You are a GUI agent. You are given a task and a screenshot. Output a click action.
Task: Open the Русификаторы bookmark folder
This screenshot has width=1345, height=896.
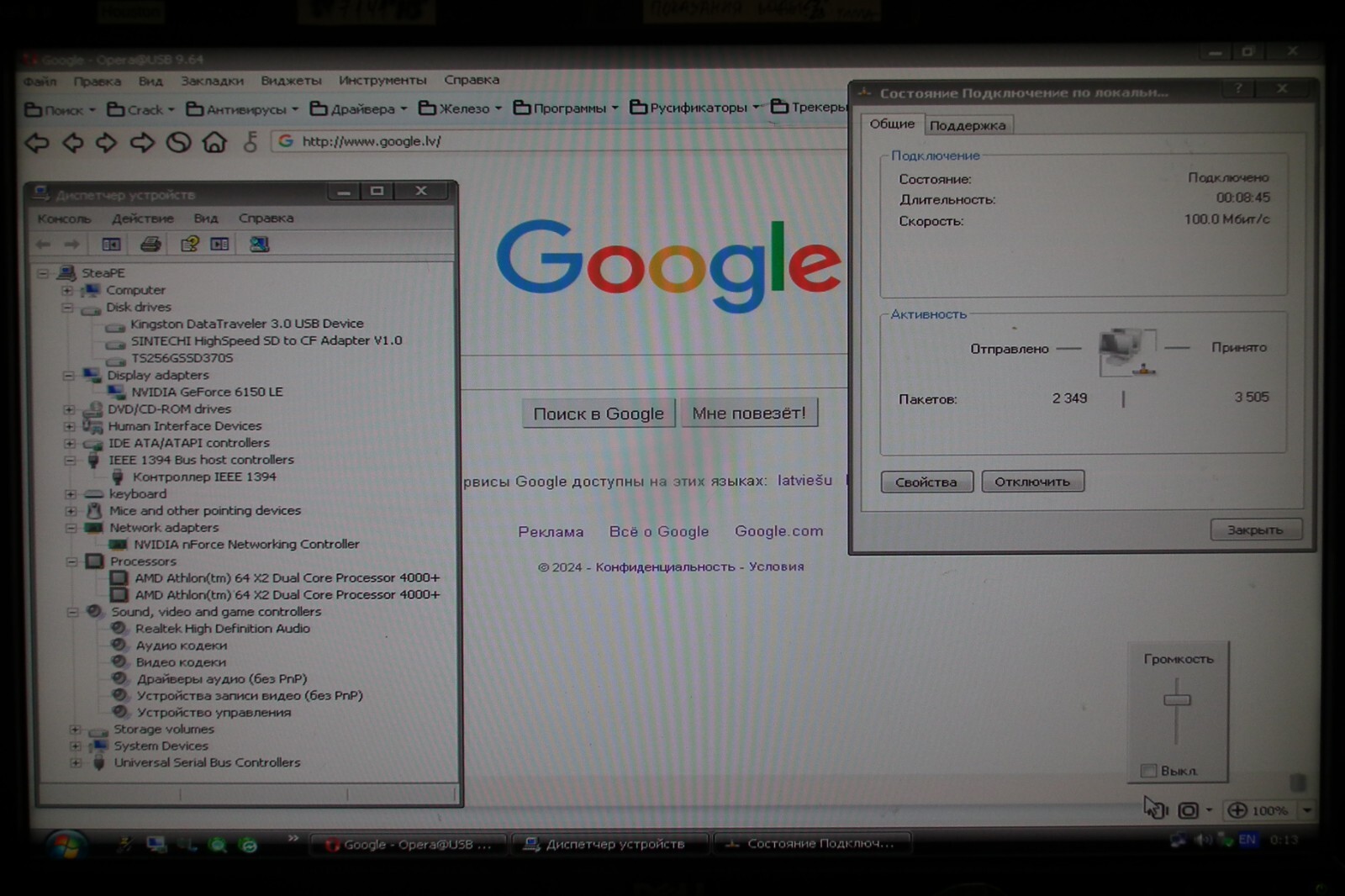tap(694, 108)
